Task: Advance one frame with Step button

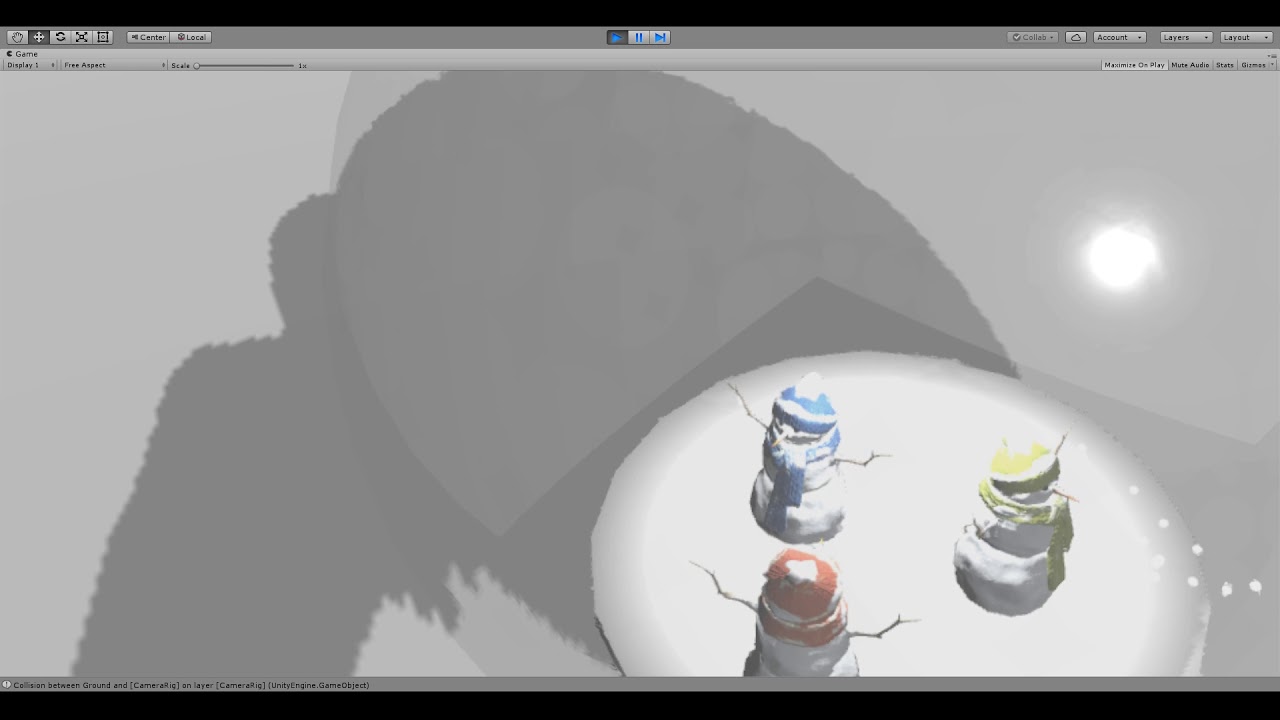Action: coord(660,37)
